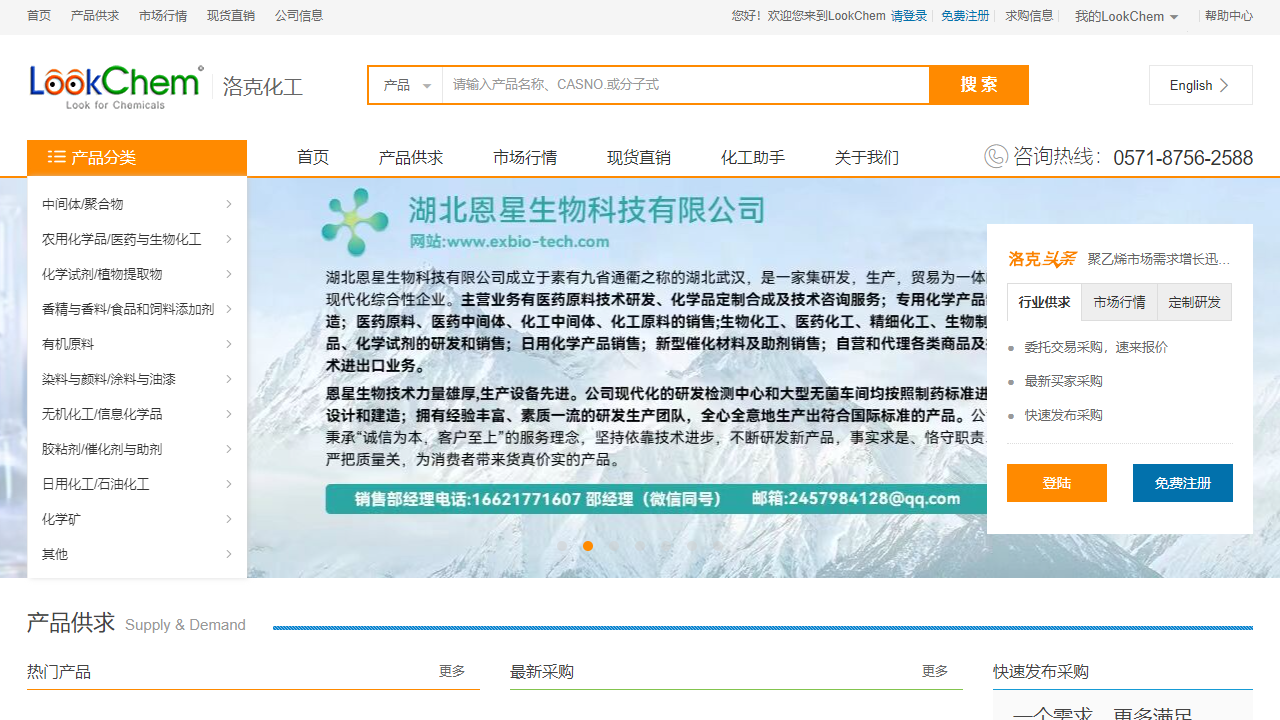
Task: Select 市场行情 in main navigation bar
Action: click(x=525, y=157)
